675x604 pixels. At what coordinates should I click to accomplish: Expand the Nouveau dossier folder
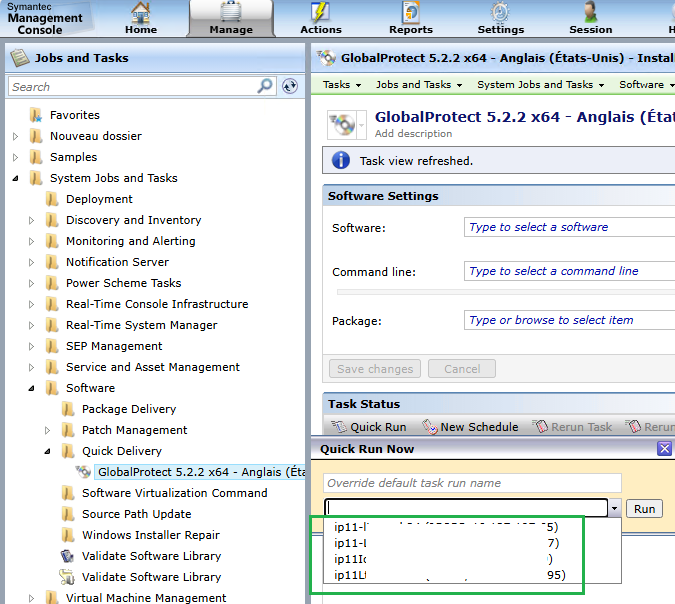coord(15,136)
